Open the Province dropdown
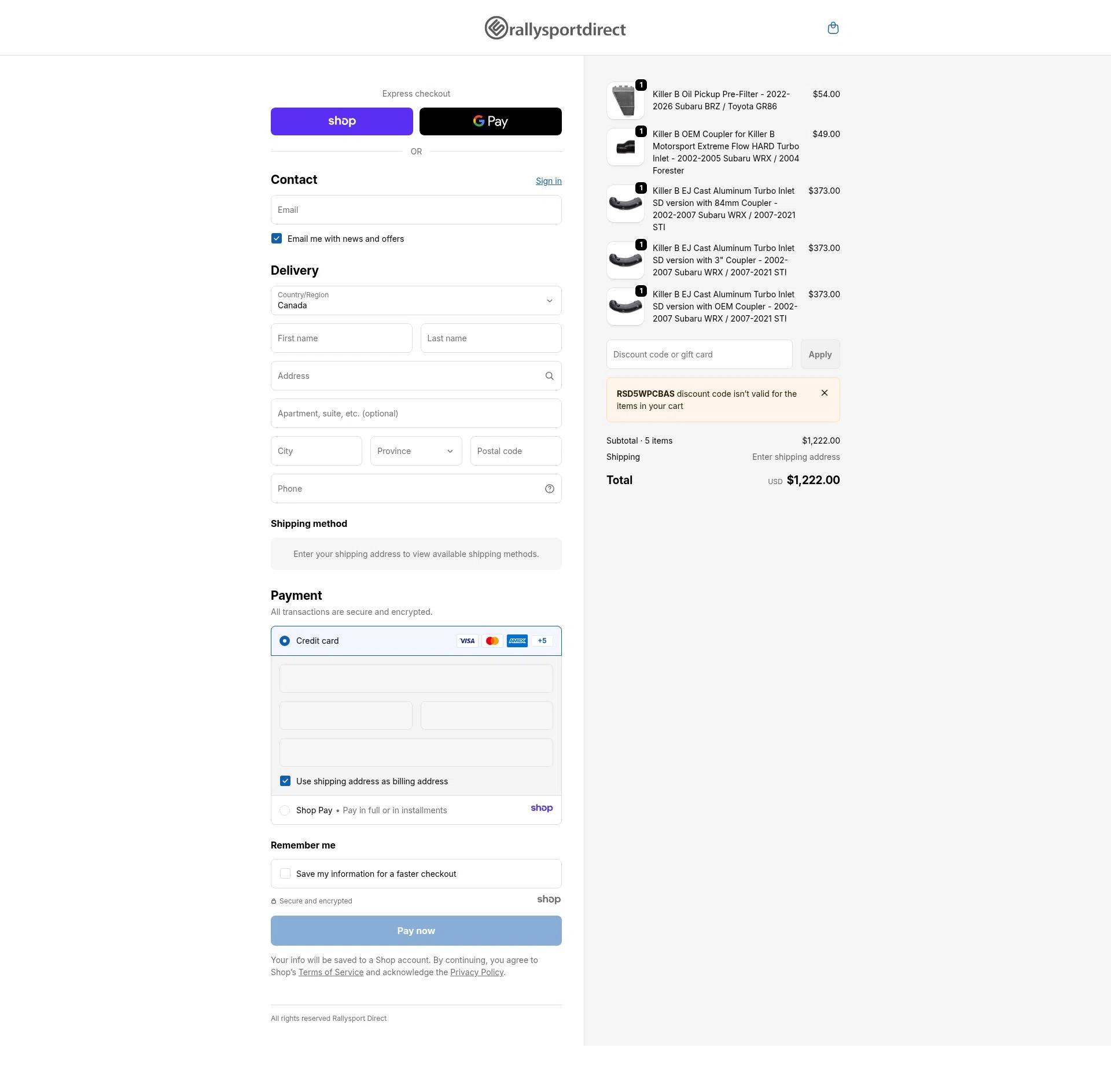 coord(415,451)
